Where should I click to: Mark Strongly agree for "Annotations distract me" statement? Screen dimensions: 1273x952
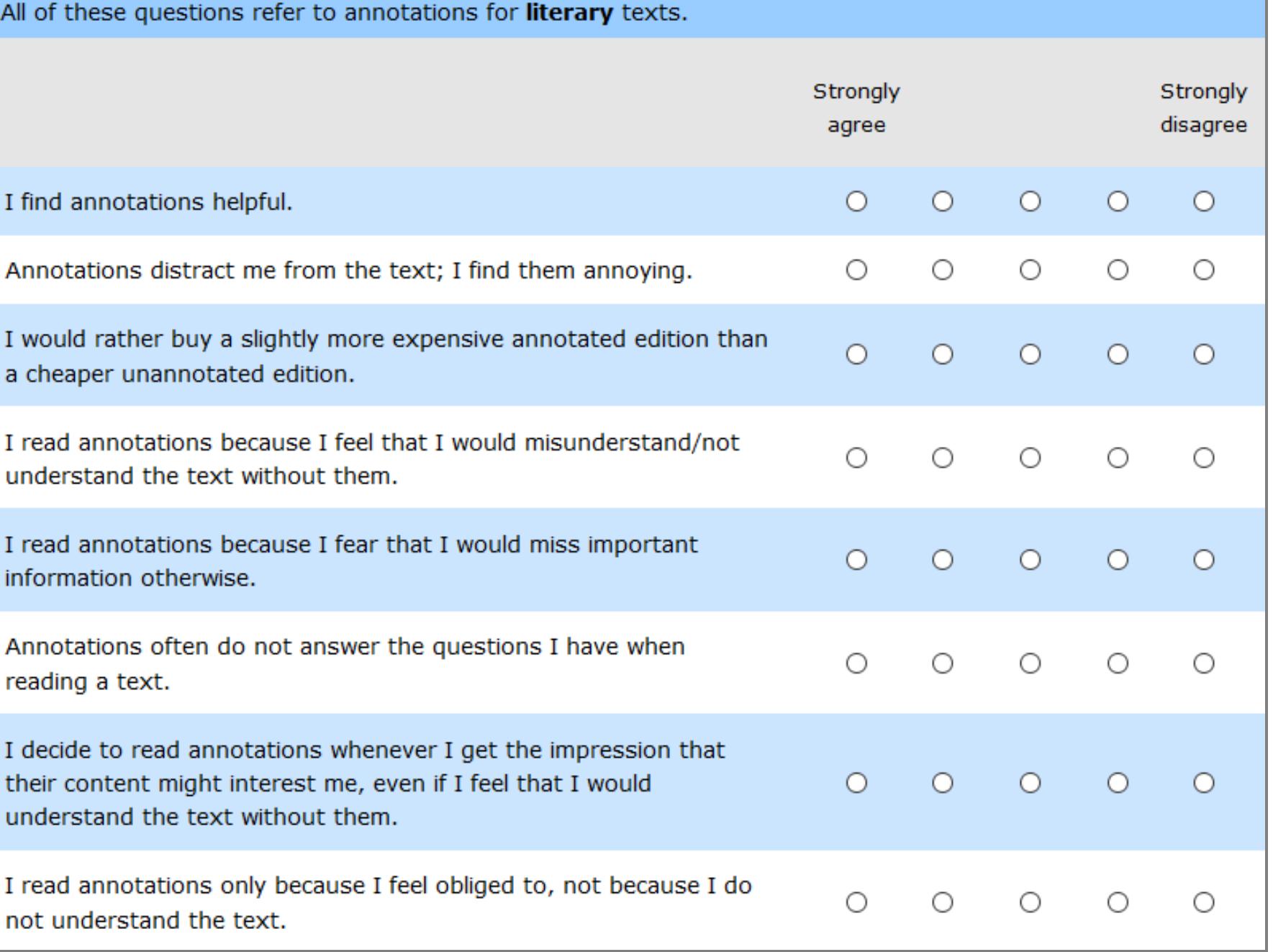coord(856,270)
